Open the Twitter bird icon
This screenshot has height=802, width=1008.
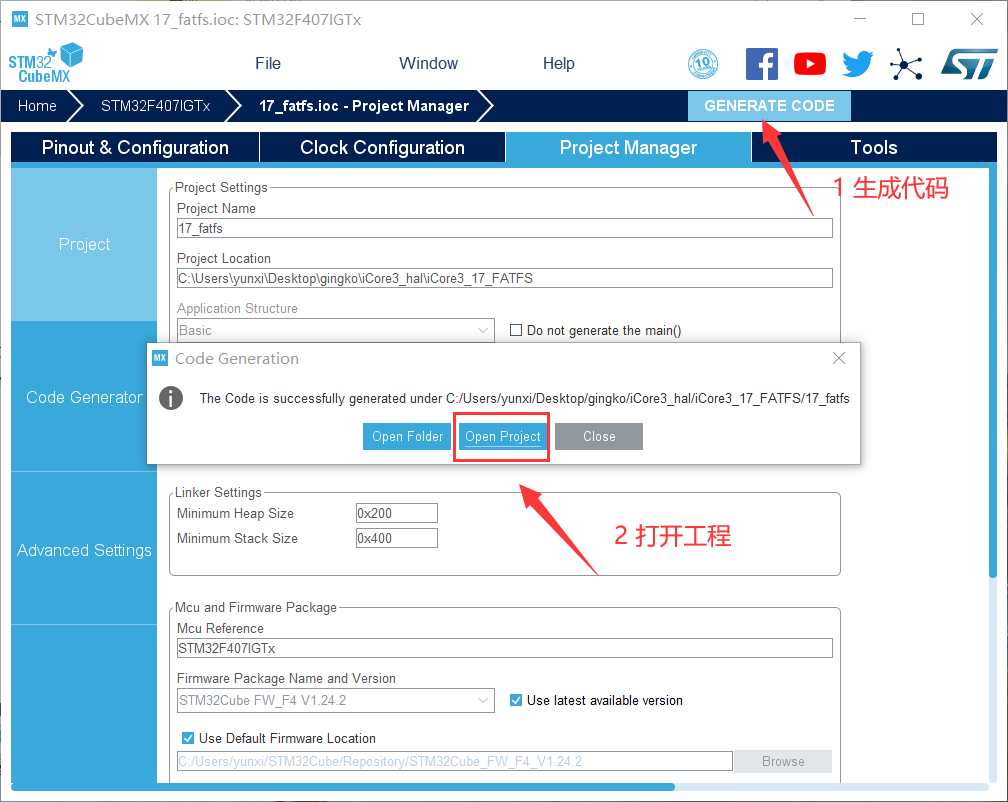[857, 64]
